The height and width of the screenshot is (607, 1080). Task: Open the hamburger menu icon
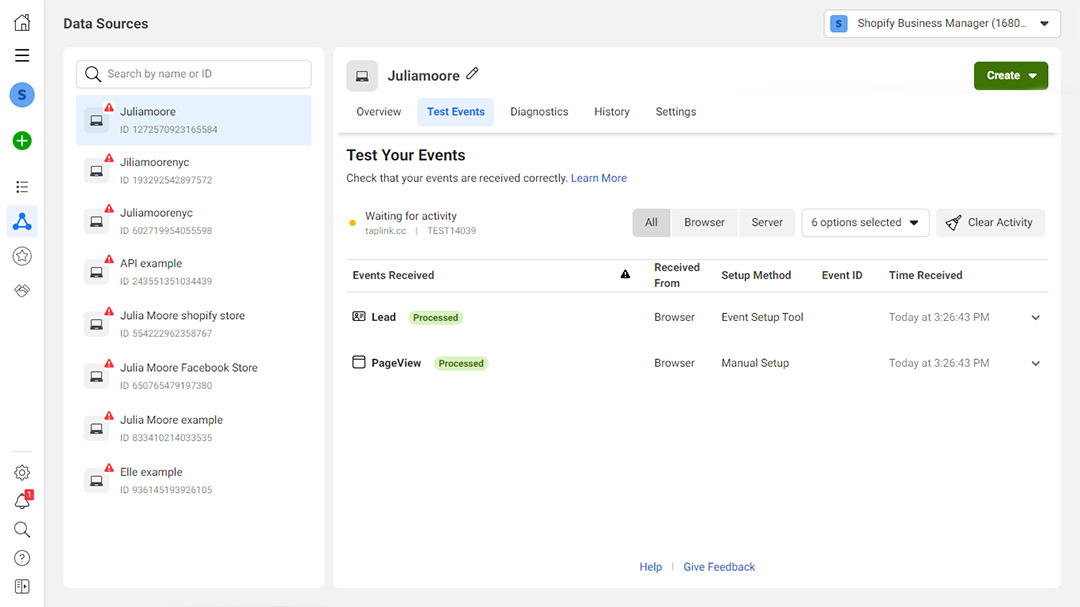click(22, 56)
